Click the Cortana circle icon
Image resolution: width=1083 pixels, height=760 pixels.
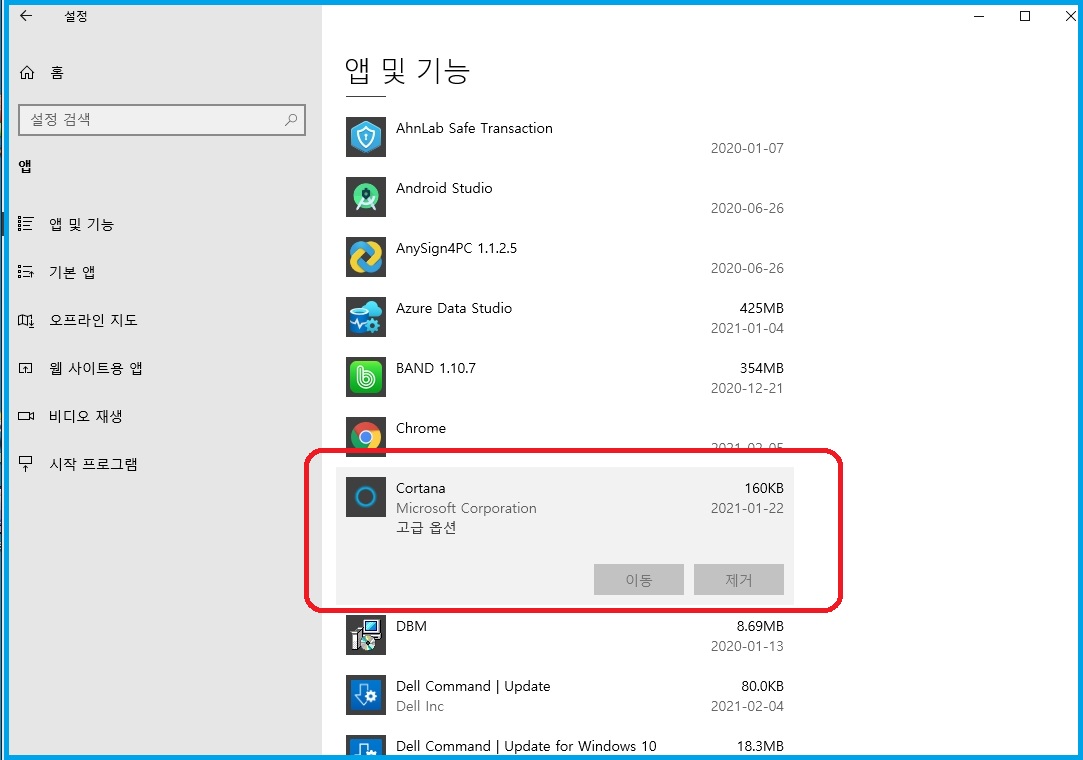[366, 497]
